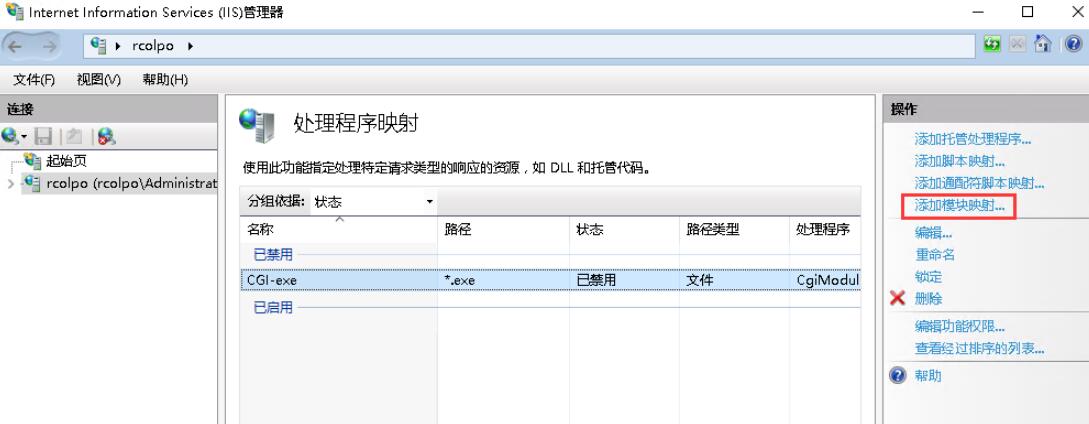The height and width of the screenshot is (424, 1089).
Task: Collapse the 已禁用 group header
Action: (x=273, y=254)
